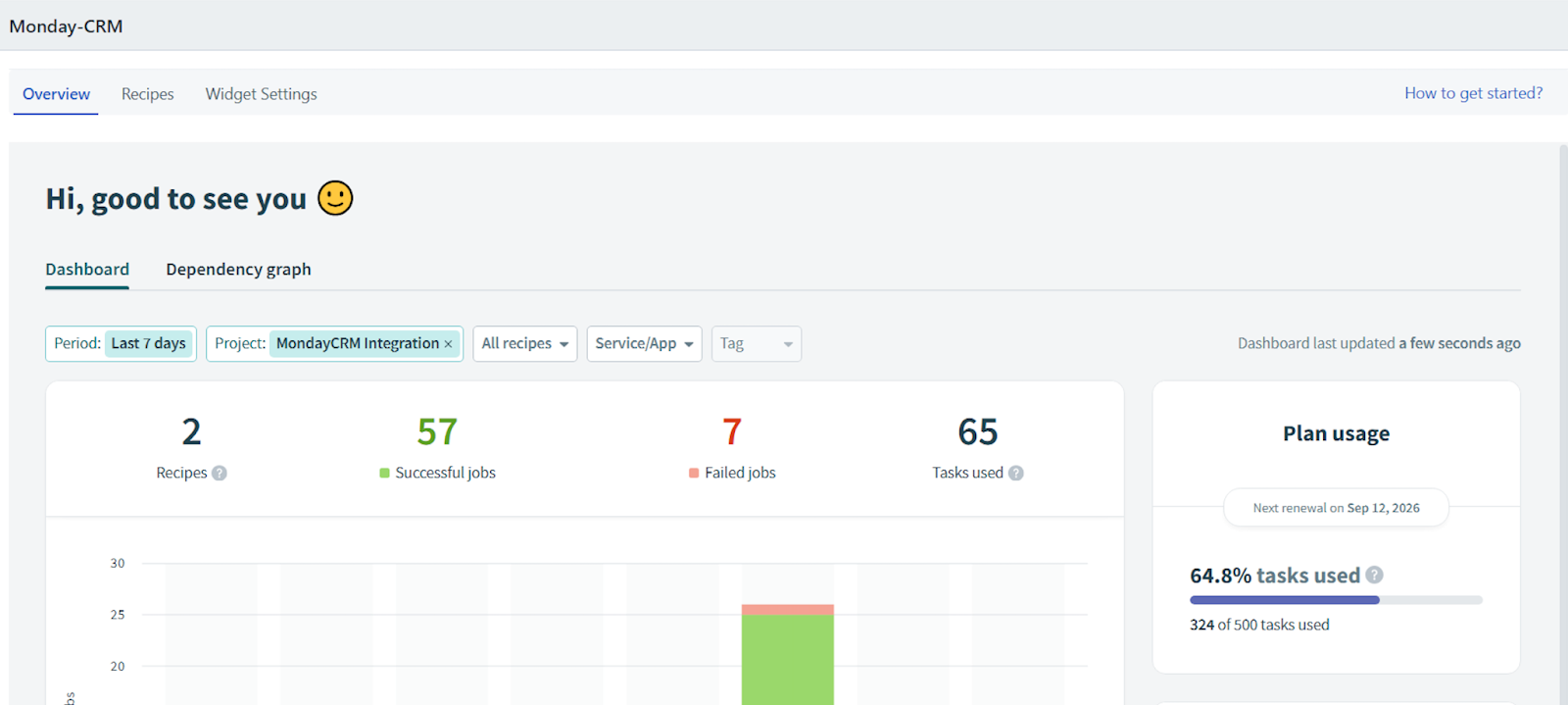
Task: Remove the MondayCRM Integration project filter
Action: (448, 344)
